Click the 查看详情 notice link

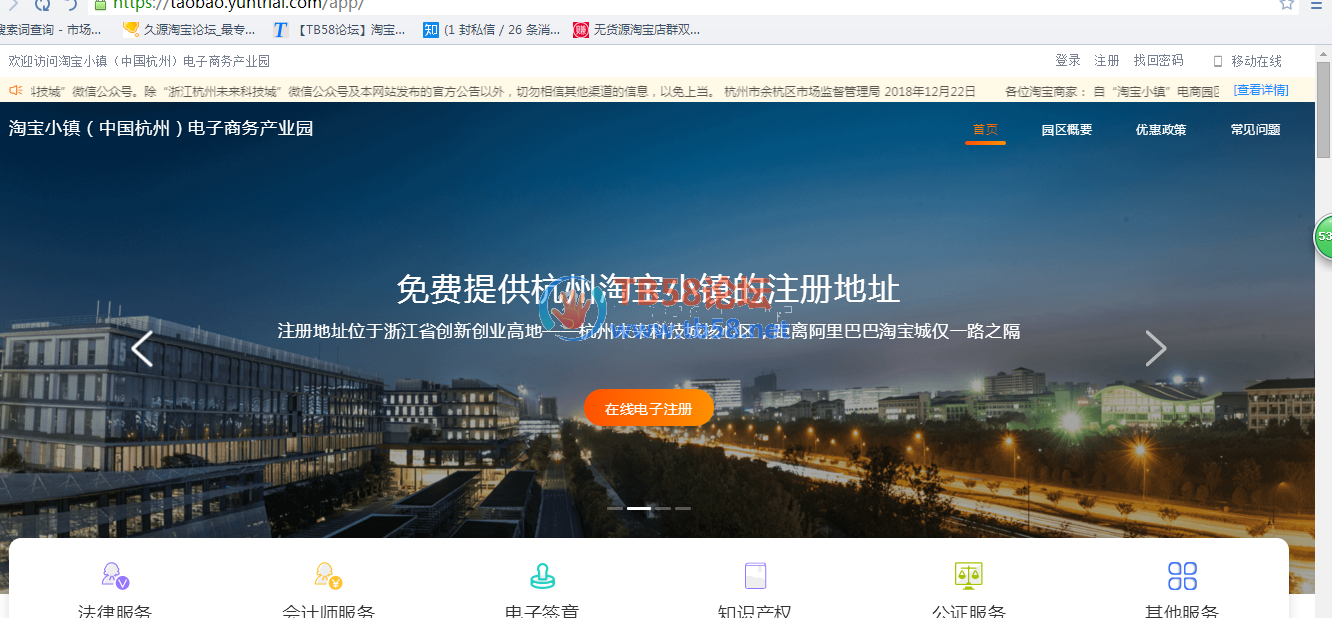1260,90
